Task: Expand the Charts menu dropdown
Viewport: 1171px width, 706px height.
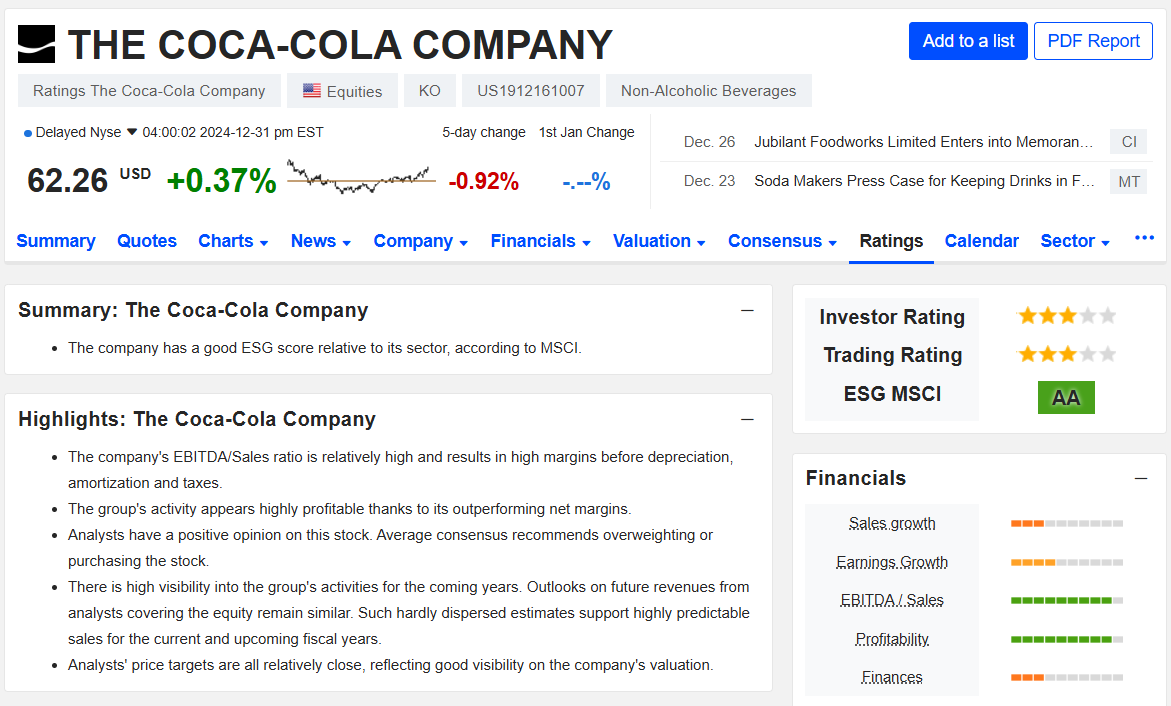Action: 233,241
